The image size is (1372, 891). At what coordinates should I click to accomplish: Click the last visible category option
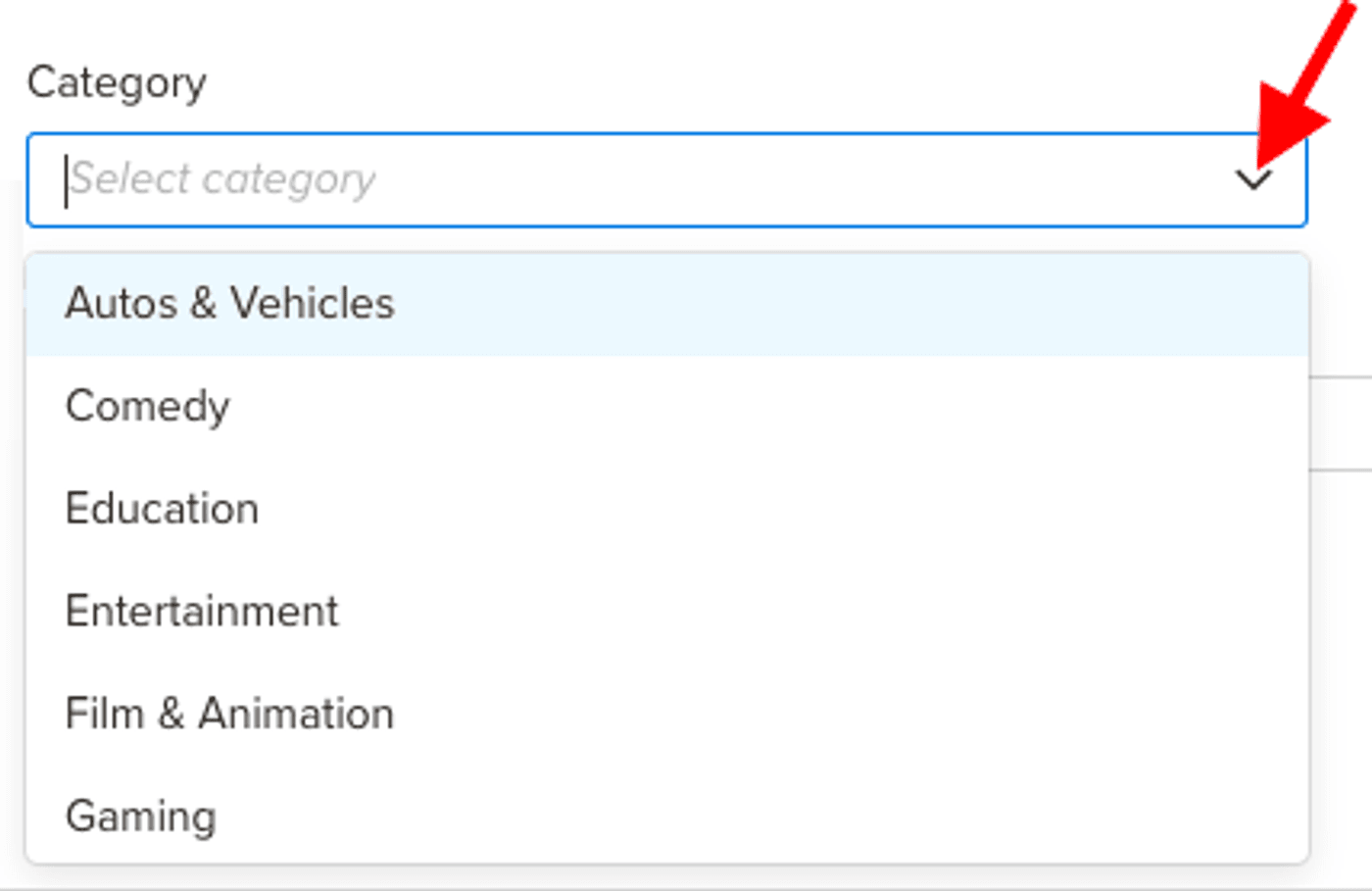point(139,814)
